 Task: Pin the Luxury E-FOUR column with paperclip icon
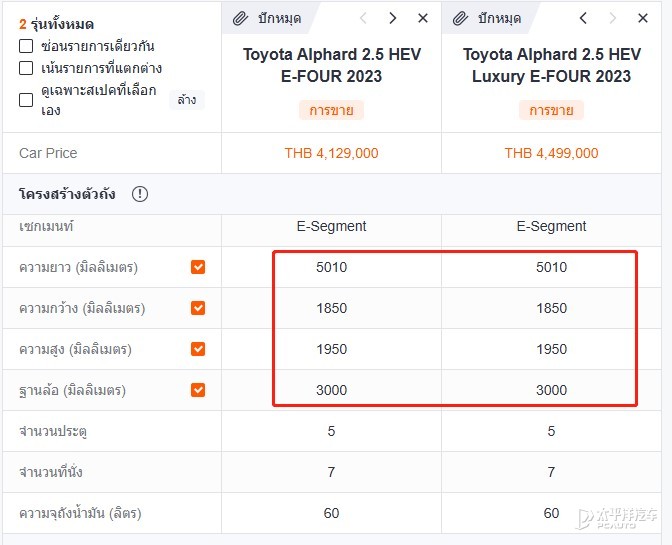[487, 18]
